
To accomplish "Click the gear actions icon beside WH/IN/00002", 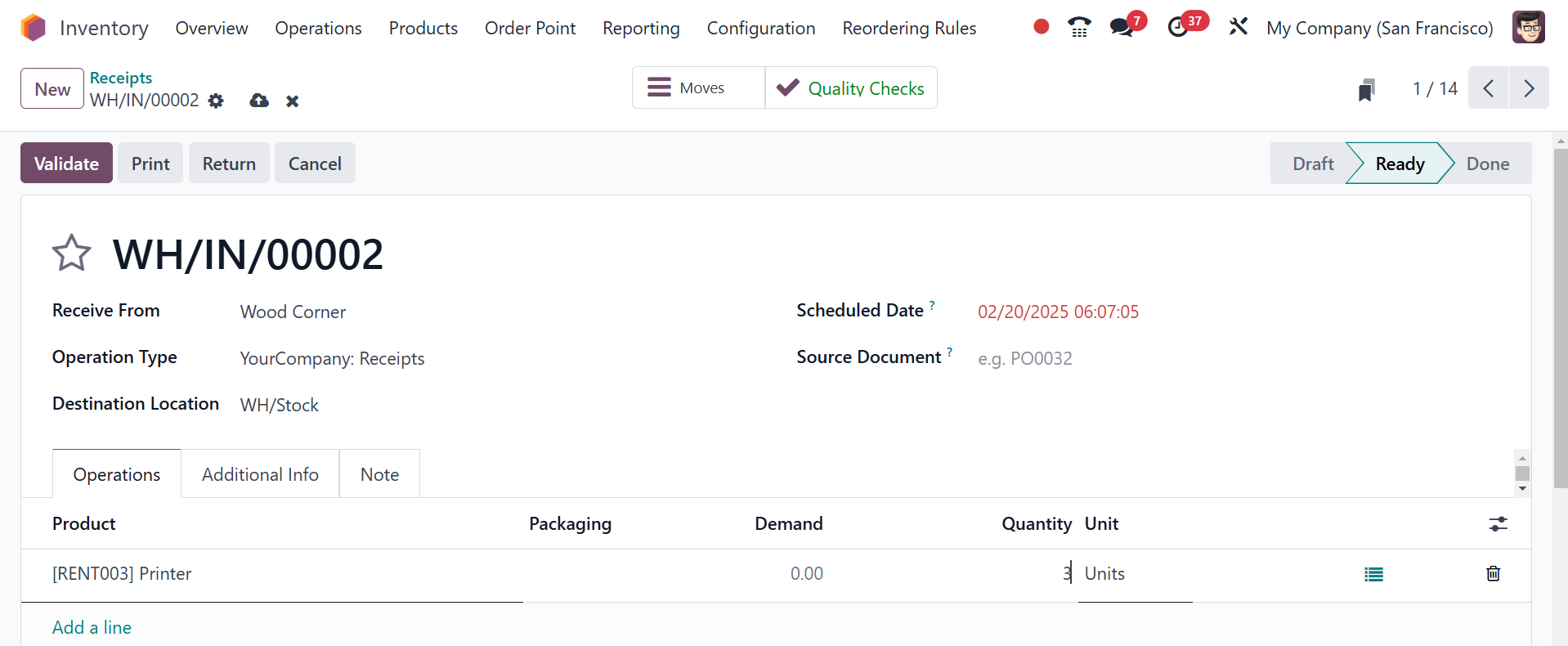I will (x=216, y=101).
